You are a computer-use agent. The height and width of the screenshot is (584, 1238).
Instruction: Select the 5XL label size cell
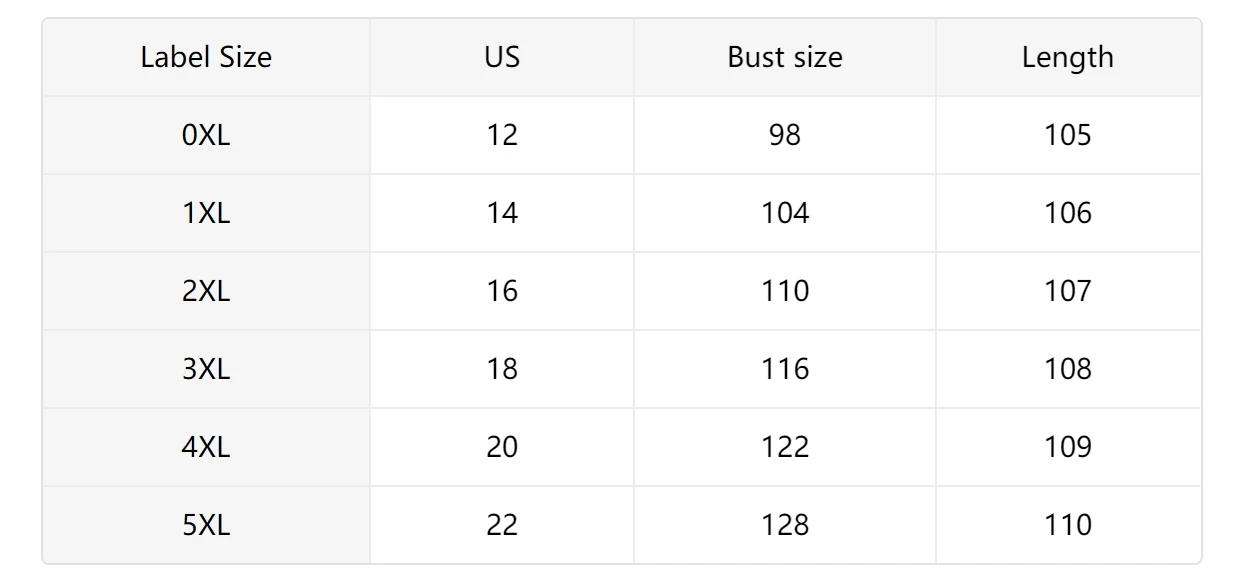[206, 525]
